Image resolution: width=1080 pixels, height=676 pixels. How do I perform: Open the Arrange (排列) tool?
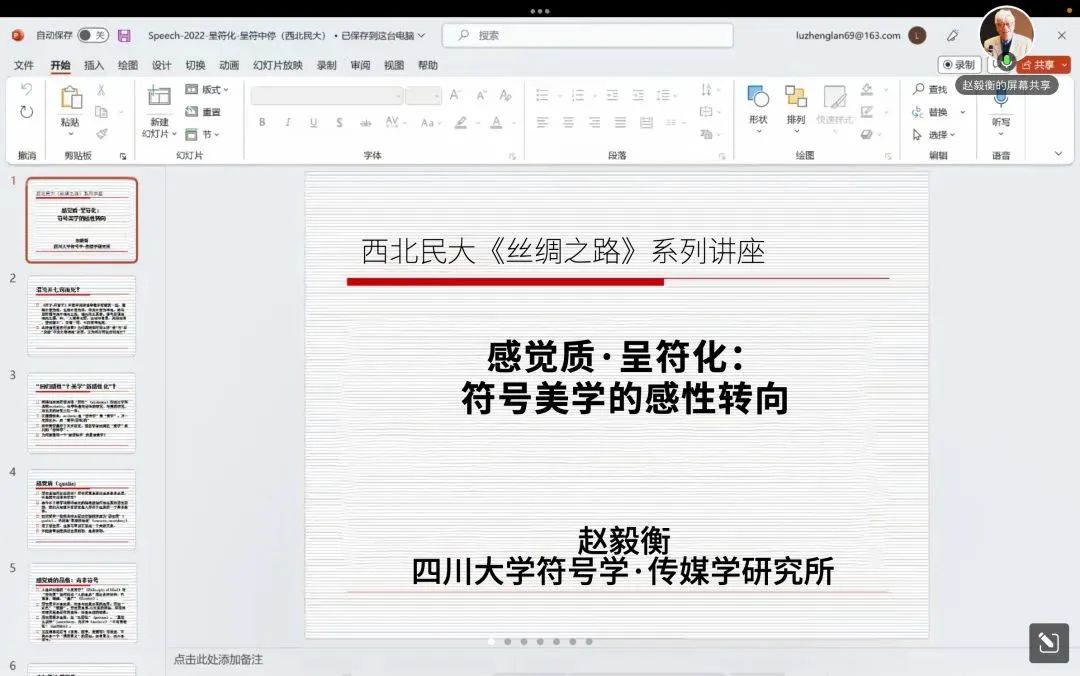tap(796, 98)
